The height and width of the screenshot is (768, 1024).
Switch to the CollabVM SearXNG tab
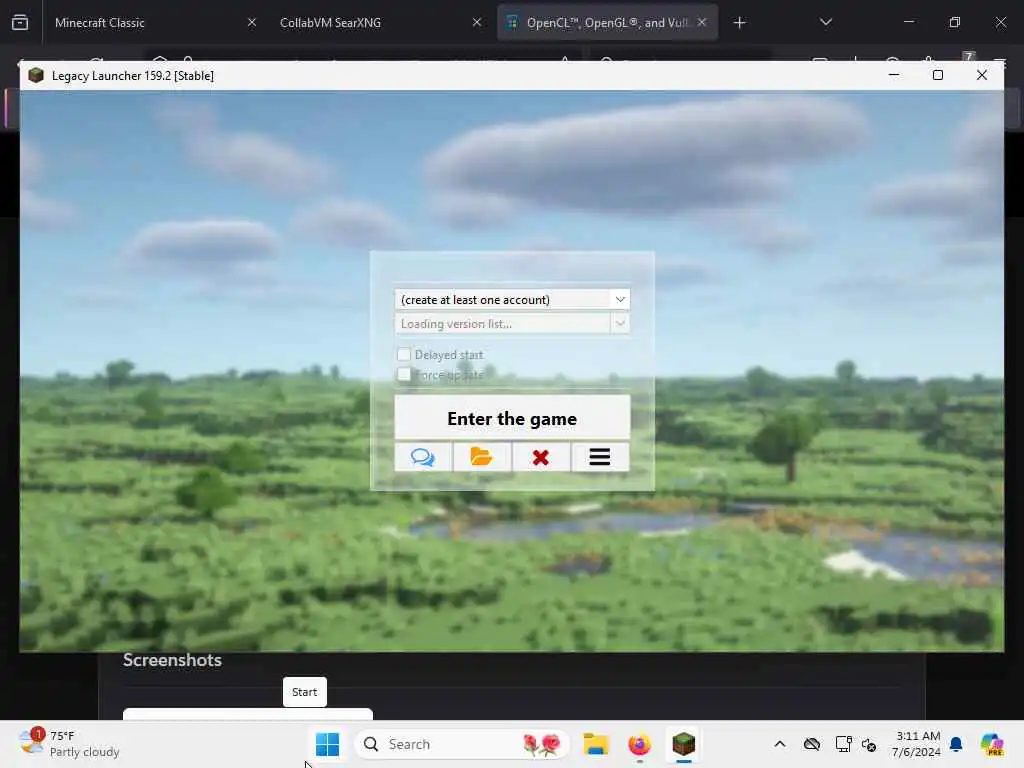point(377,23)
